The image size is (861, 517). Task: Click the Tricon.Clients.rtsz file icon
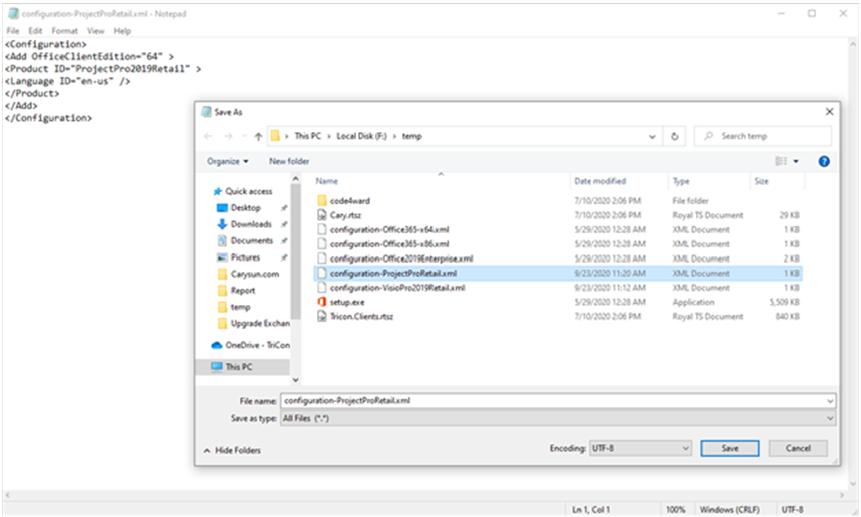pyautogui.click(x=322, y=316)
